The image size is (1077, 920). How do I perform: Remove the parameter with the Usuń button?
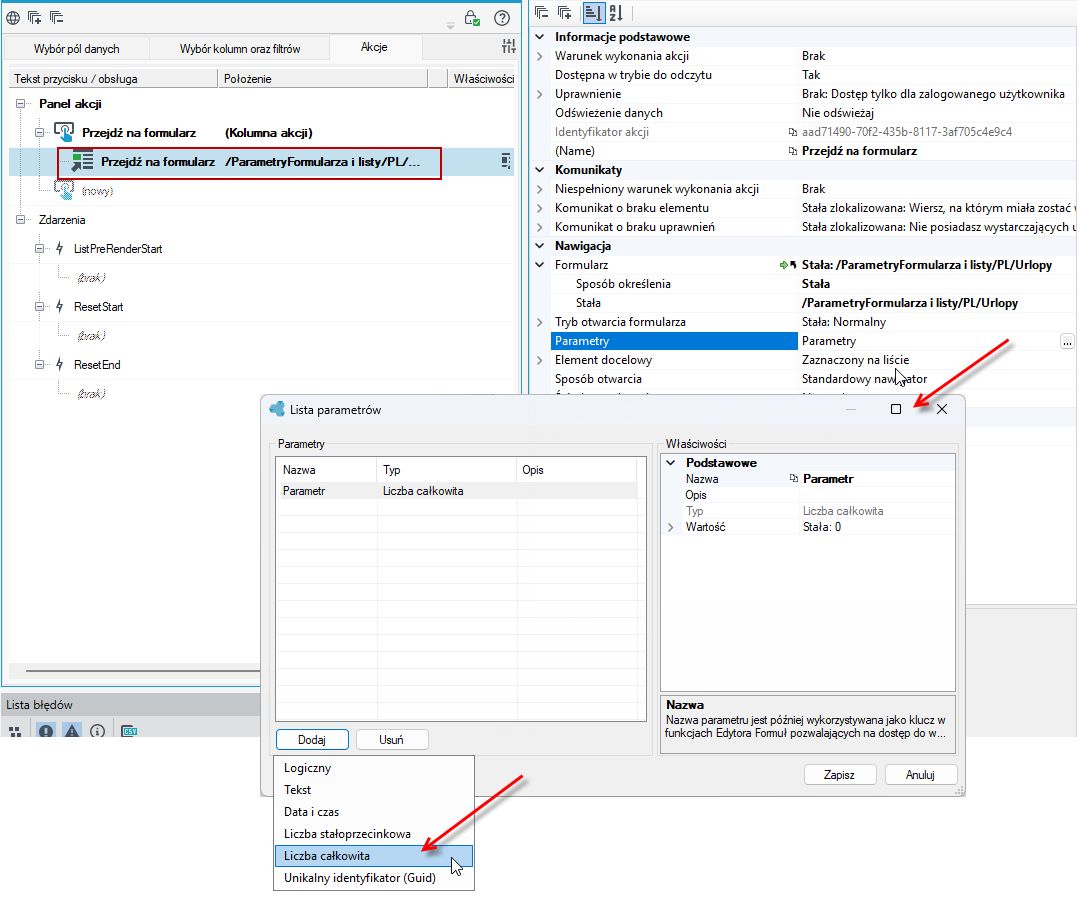(x=392, y=739)
